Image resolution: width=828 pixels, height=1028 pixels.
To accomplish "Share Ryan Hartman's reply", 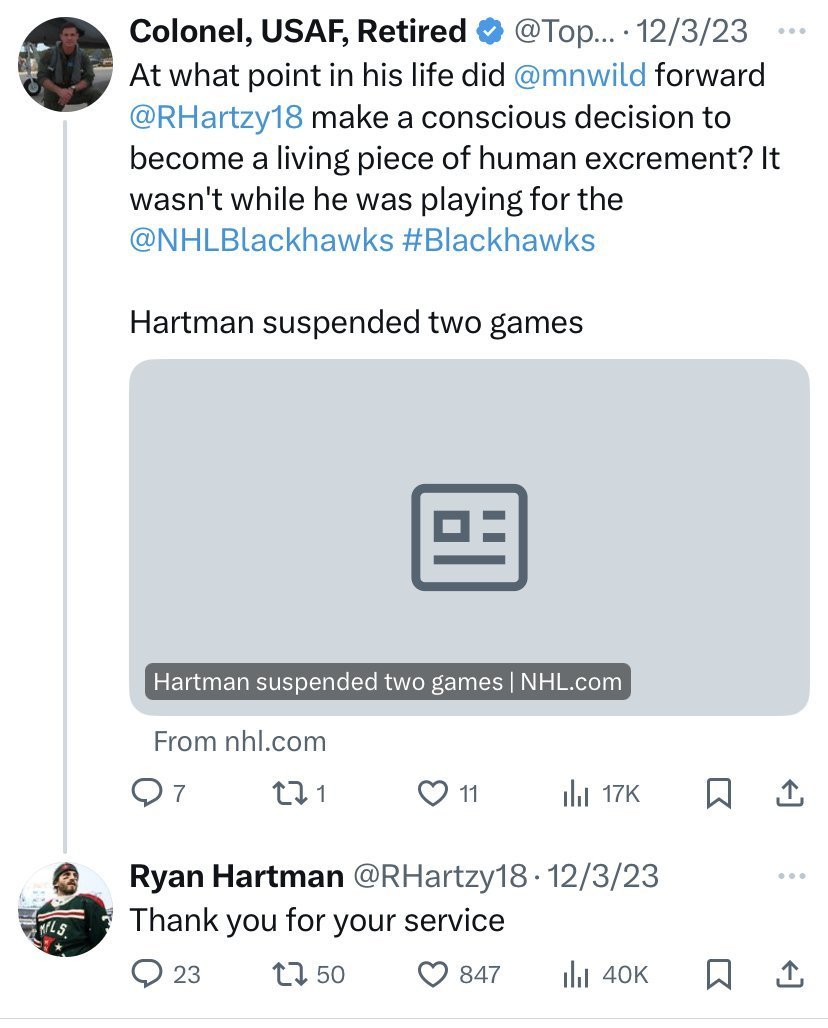I will tap(789, 973).
